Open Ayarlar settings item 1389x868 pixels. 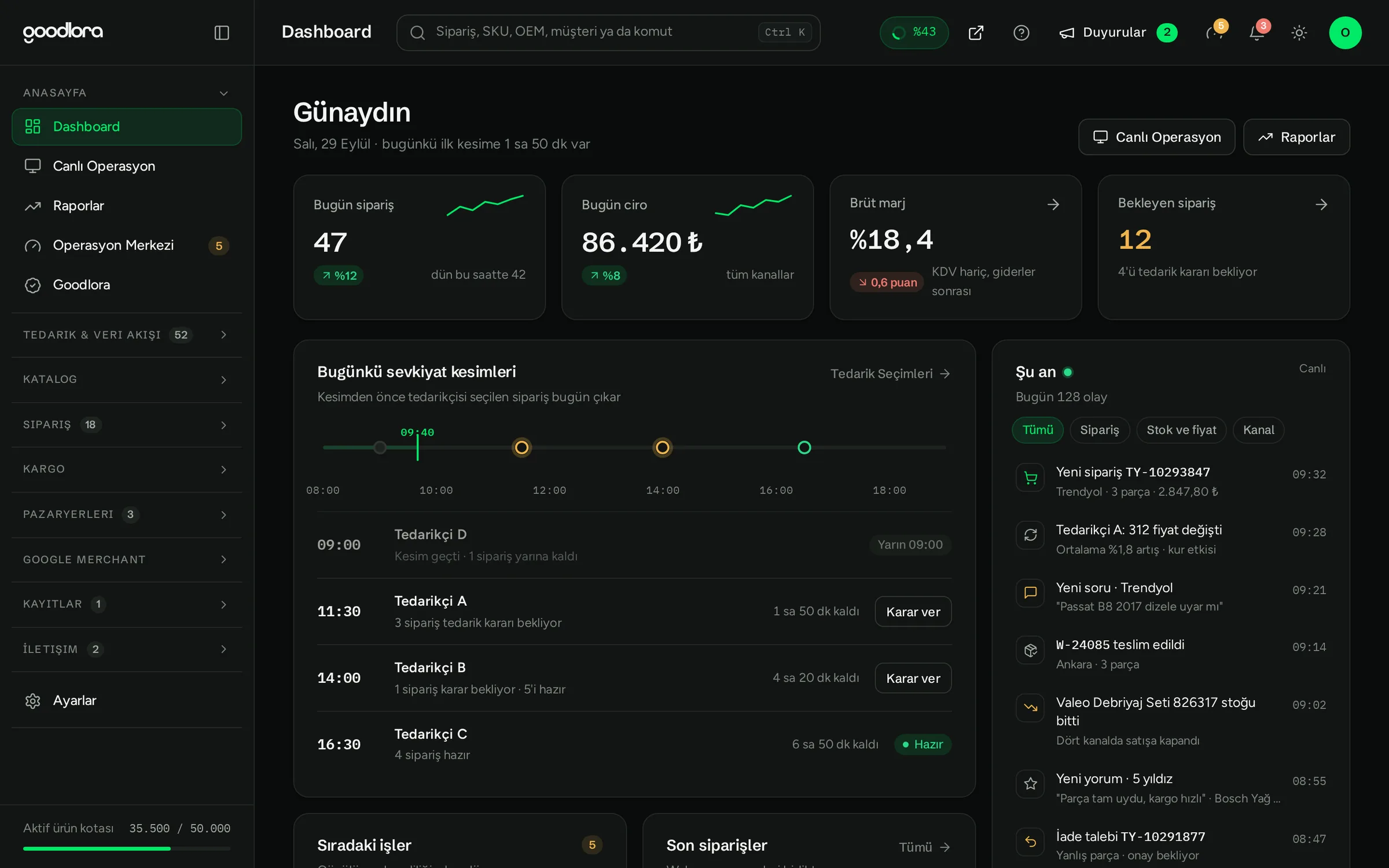click(x=127, y=701)
